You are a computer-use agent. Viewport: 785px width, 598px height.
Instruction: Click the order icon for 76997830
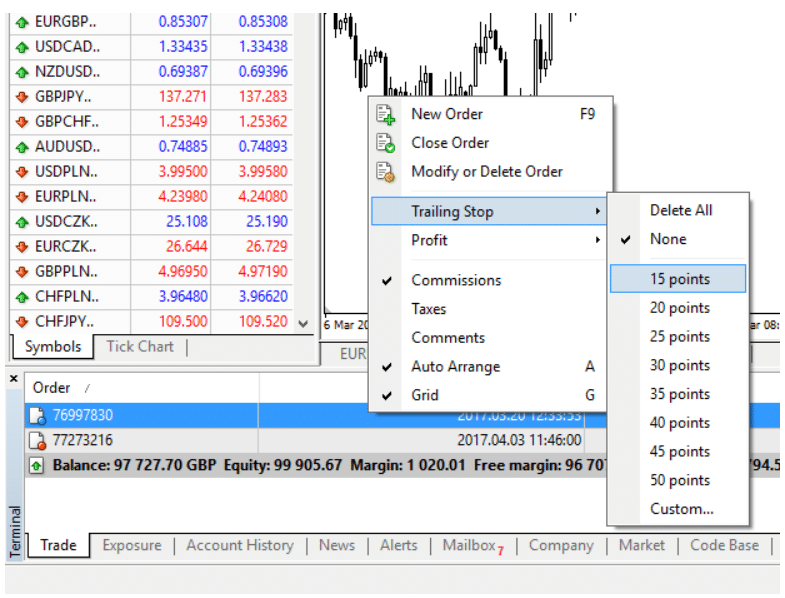[x=38, y=416]
